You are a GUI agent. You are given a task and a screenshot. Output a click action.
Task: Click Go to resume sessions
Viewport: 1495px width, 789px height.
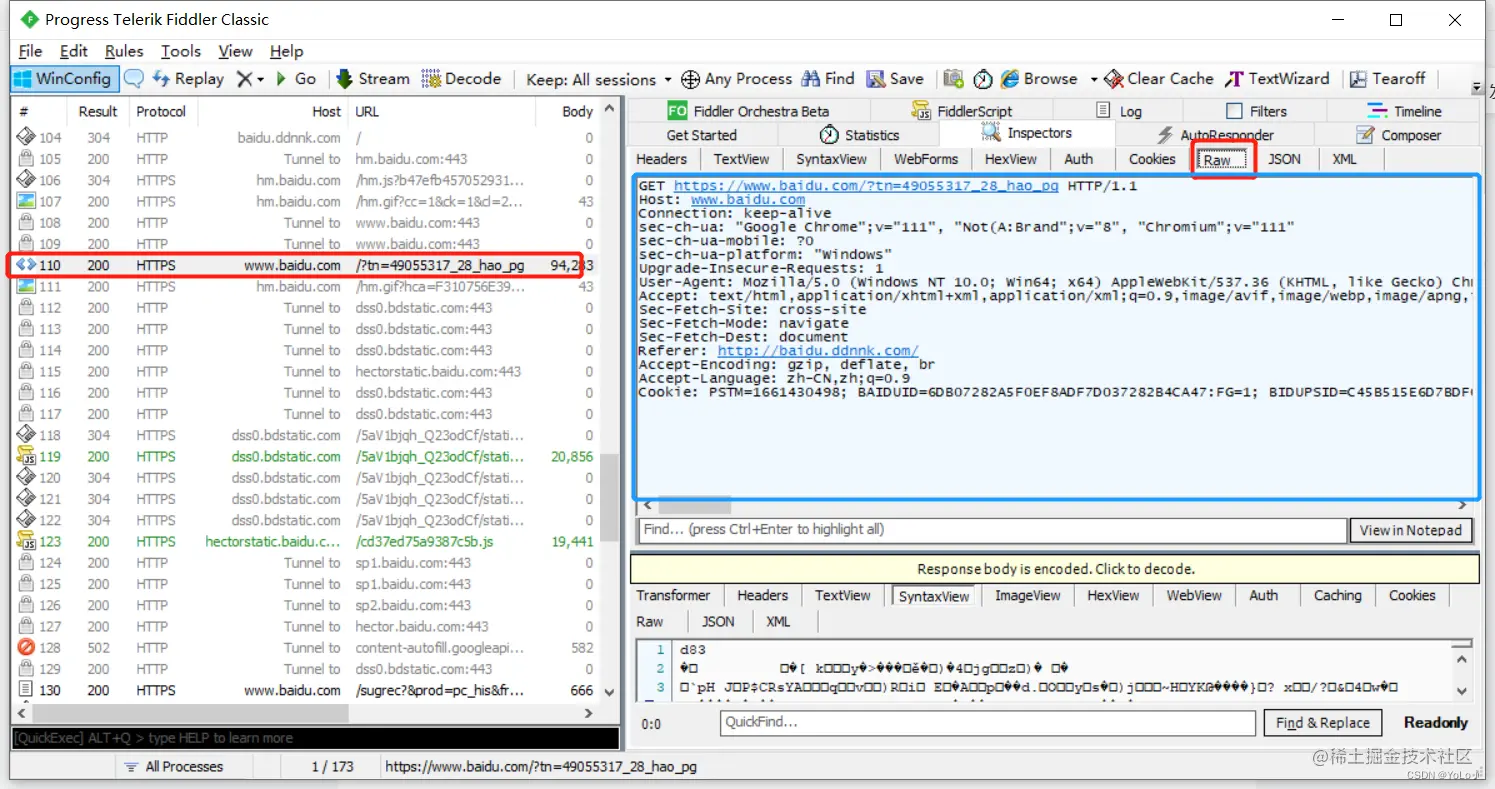296,79
